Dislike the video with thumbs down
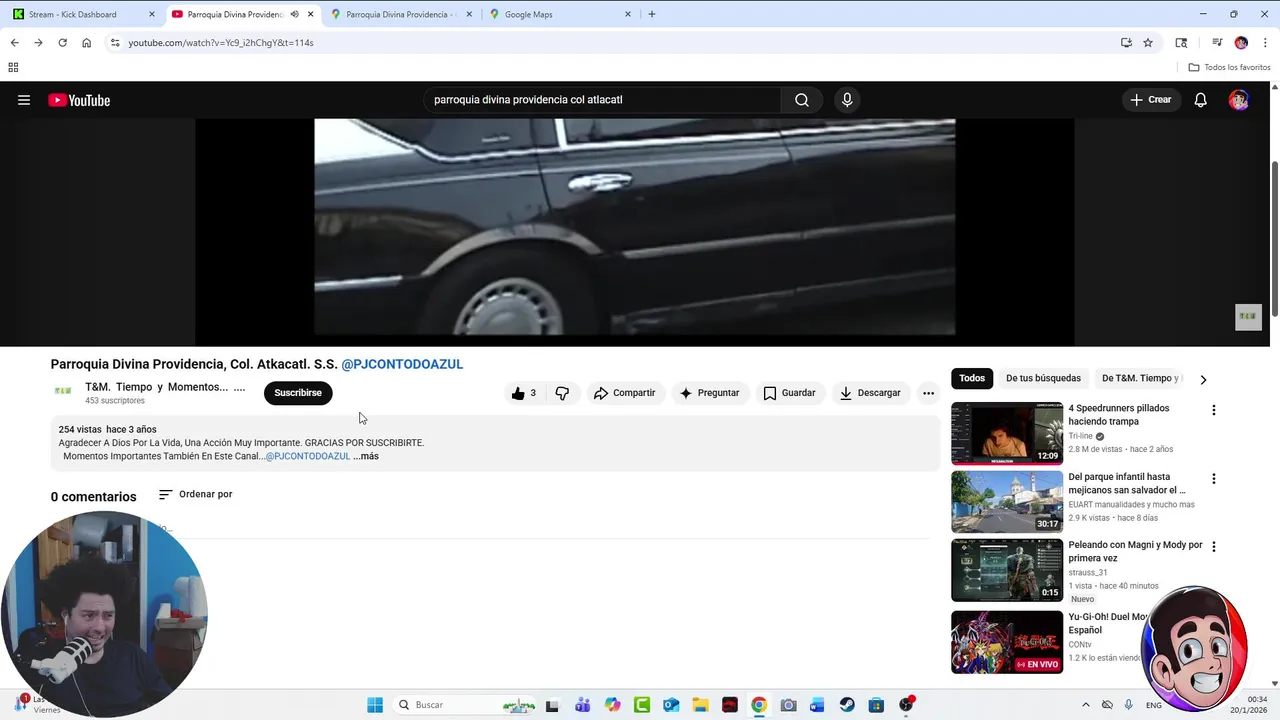The height and width of the screenshot is (720, 1280). (x=562, y=393)
